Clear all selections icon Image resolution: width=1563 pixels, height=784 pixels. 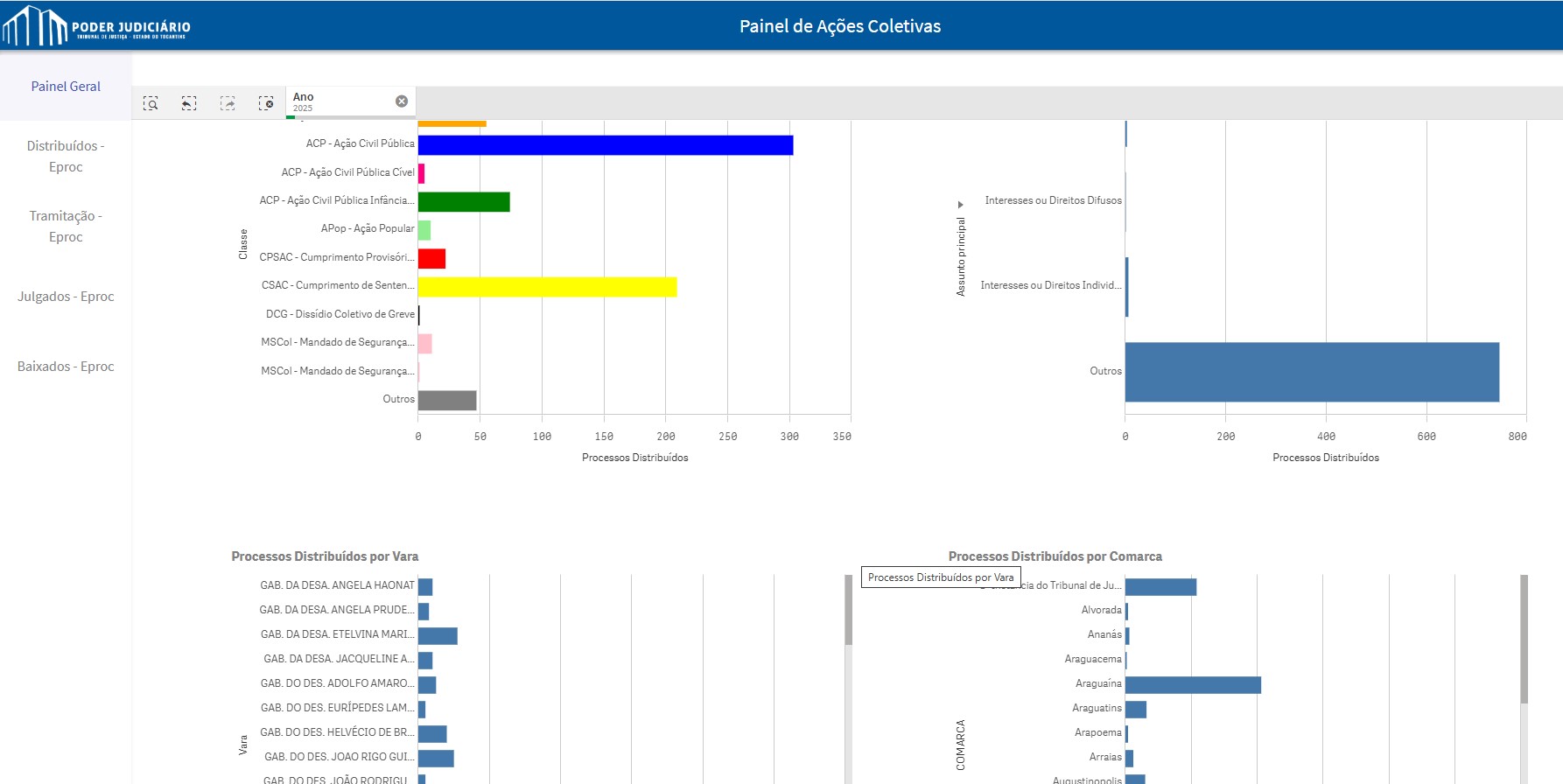266,103
